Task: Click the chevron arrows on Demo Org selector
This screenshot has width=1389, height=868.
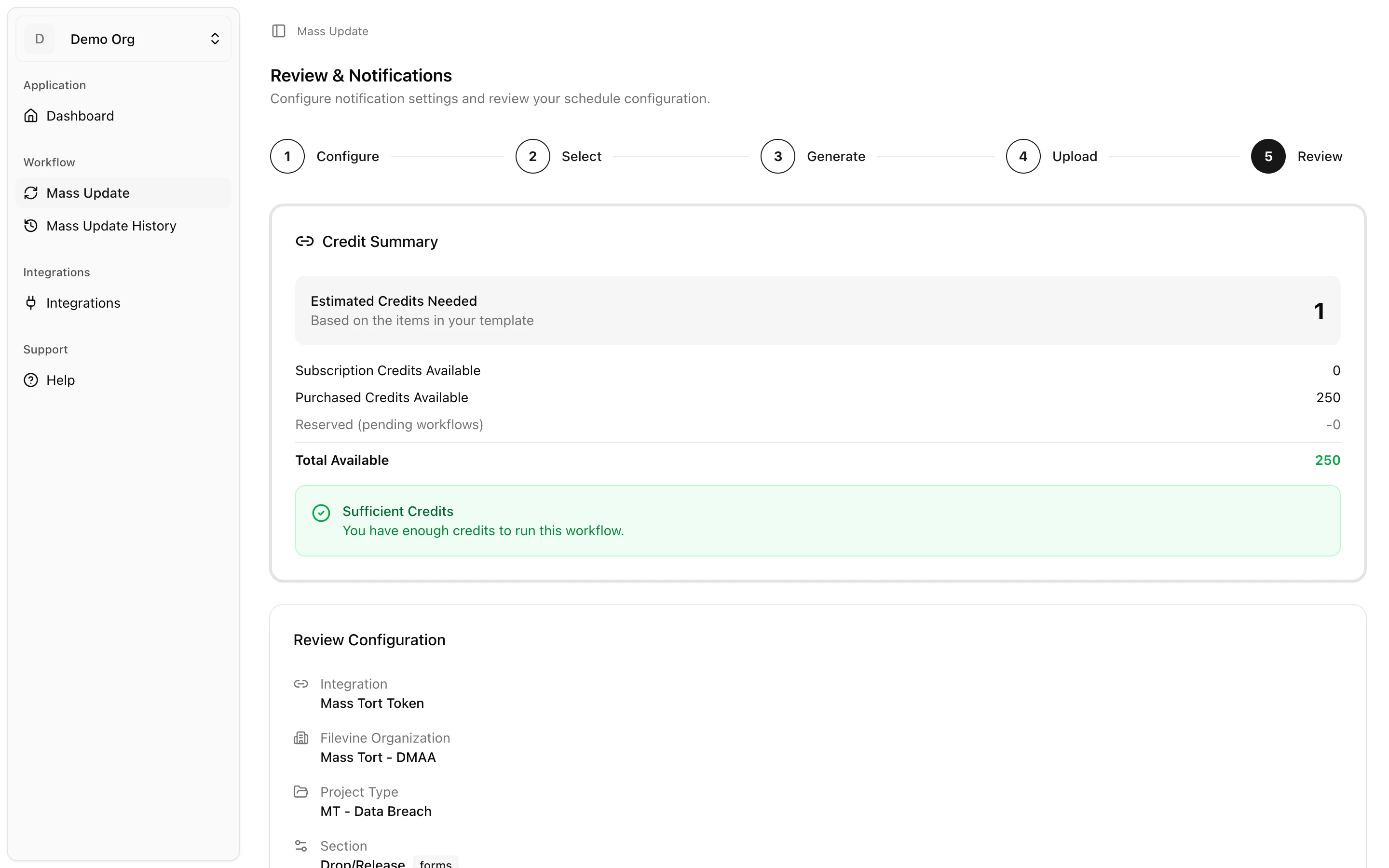Action: point(215,39)
